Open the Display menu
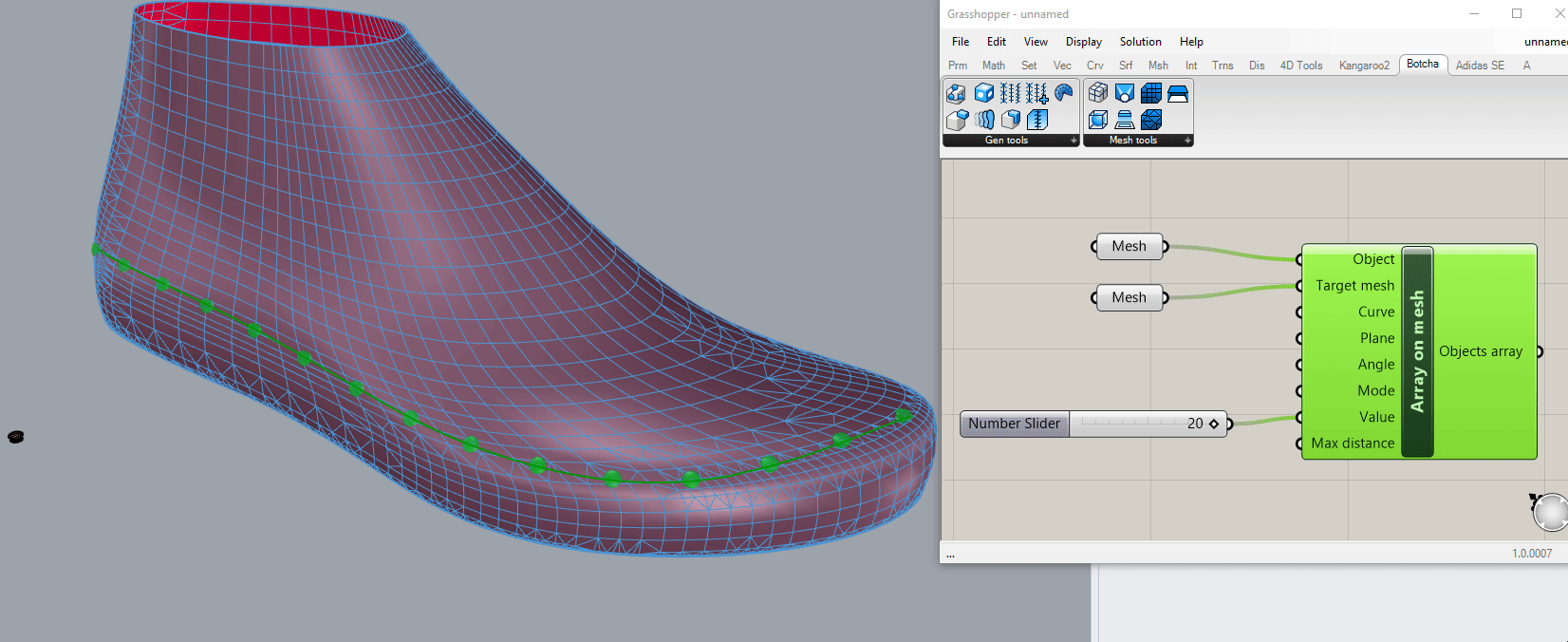 point(1083,42)
